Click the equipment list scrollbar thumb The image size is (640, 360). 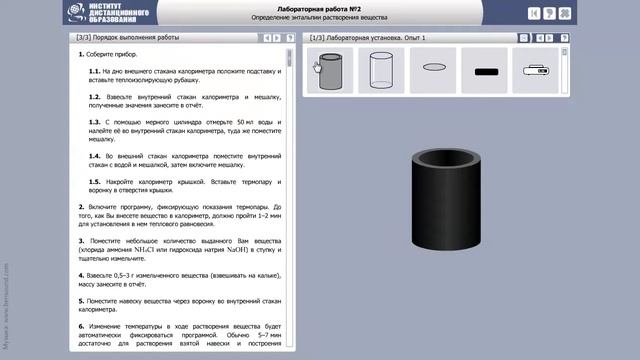click(564, 52)
